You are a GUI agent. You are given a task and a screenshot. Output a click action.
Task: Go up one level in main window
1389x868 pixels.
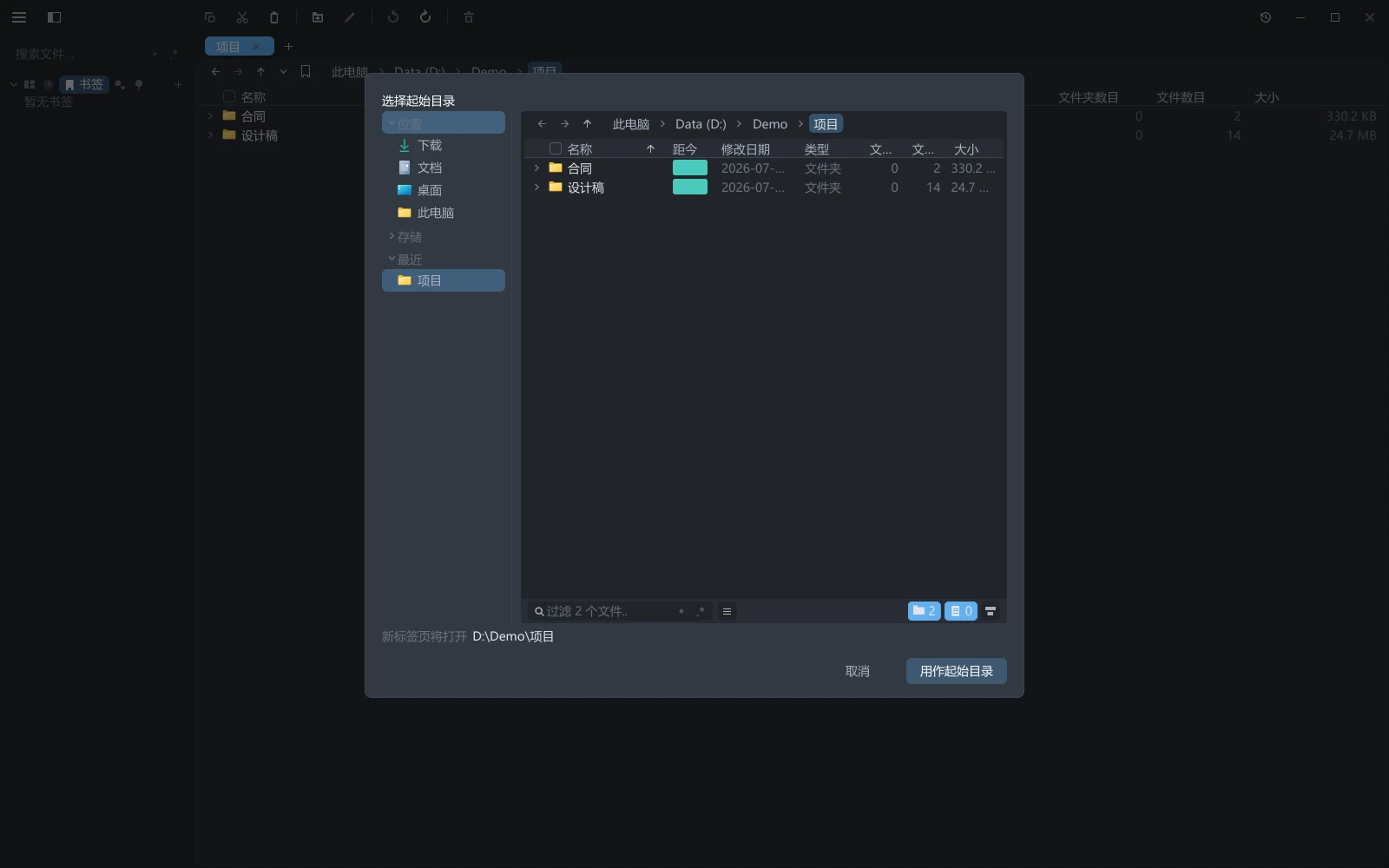260,71
